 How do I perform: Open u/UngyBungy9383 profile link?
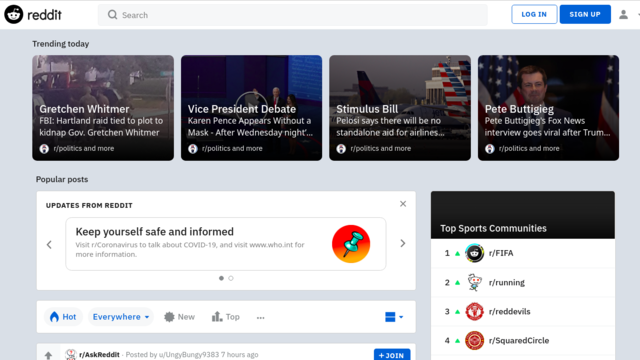click(189, 355)
